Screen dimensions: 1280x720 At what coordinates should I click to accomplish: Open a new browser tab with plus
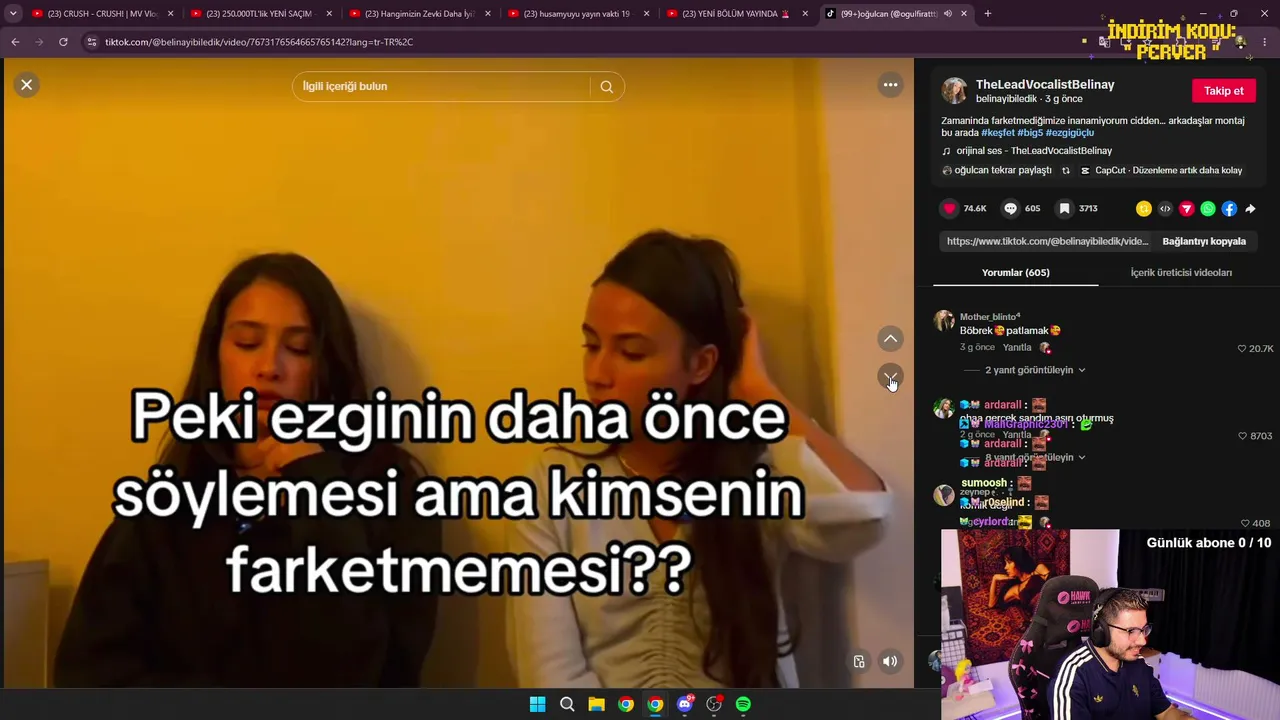tap(988, 14)
